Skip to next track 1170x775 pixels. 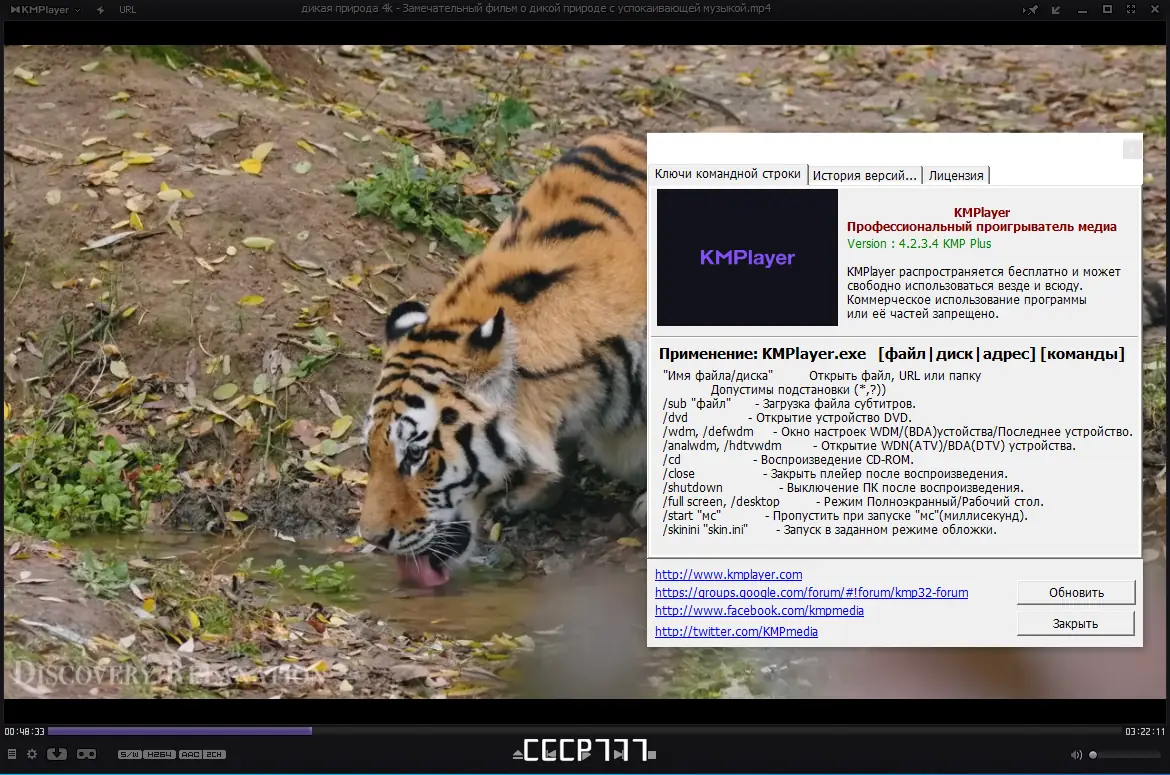coord(619,754)
